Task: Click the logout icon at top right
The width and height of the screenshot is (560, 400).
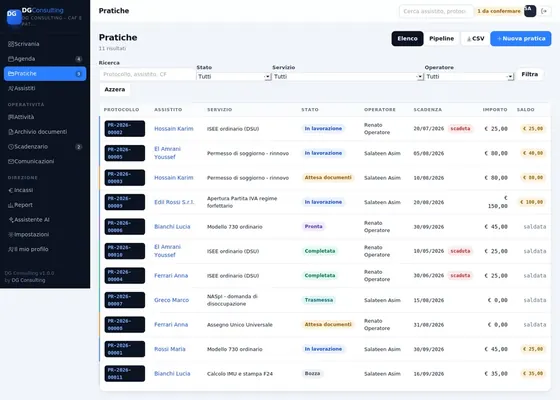Action: 544,11
